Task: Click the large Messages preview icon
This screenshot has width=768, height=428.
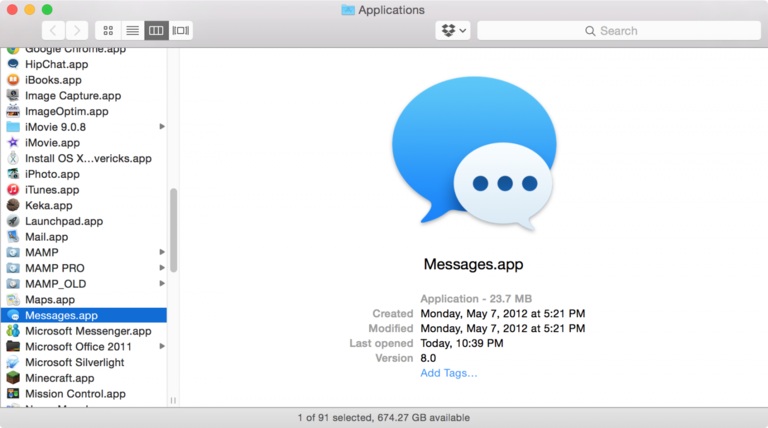Action: [x=474, y=153]
